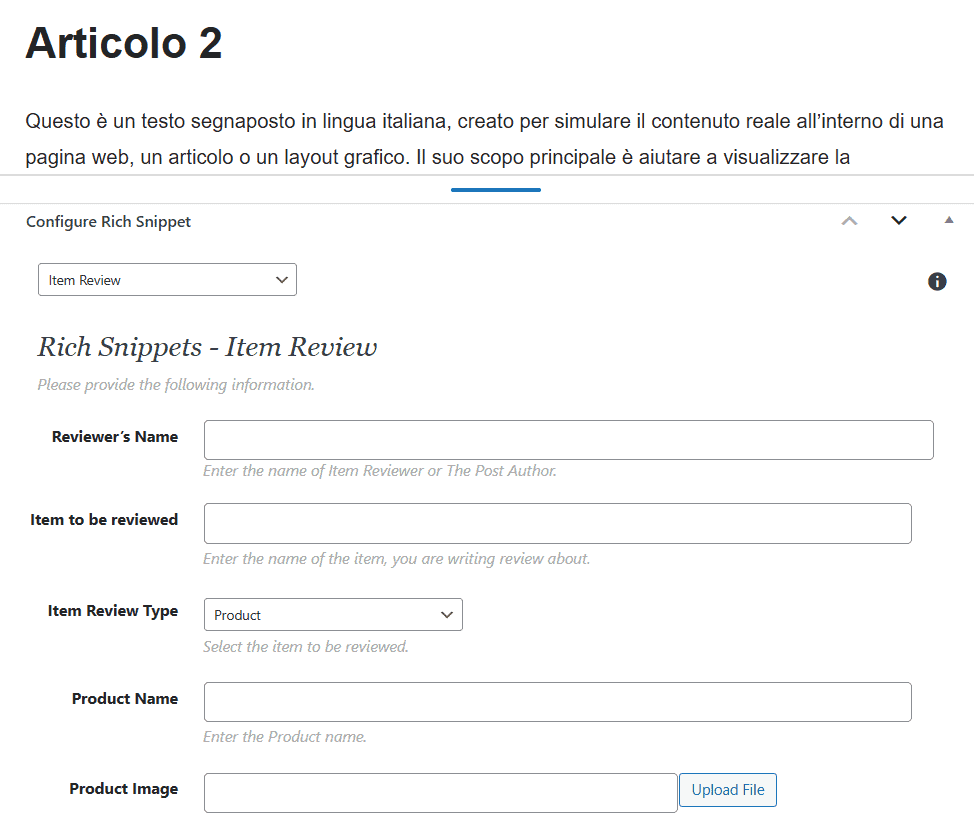This screenshot has width=974, height=820.
Task: Open the chevron on the Item Review dropdown
Action: pyautogui.click(x=281, y=279)
